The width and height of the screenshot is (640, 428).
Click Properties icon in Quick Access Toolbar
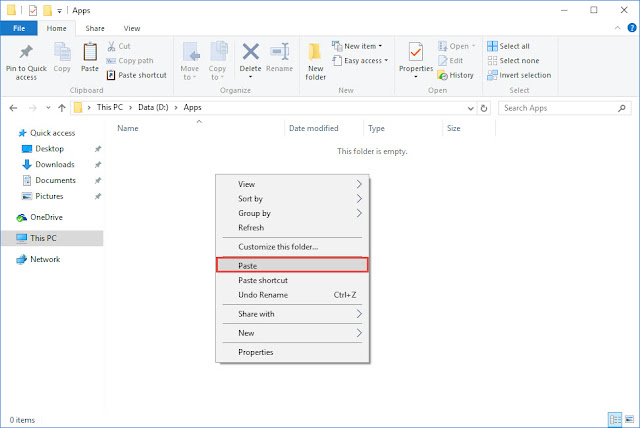(x=33, y=10)
